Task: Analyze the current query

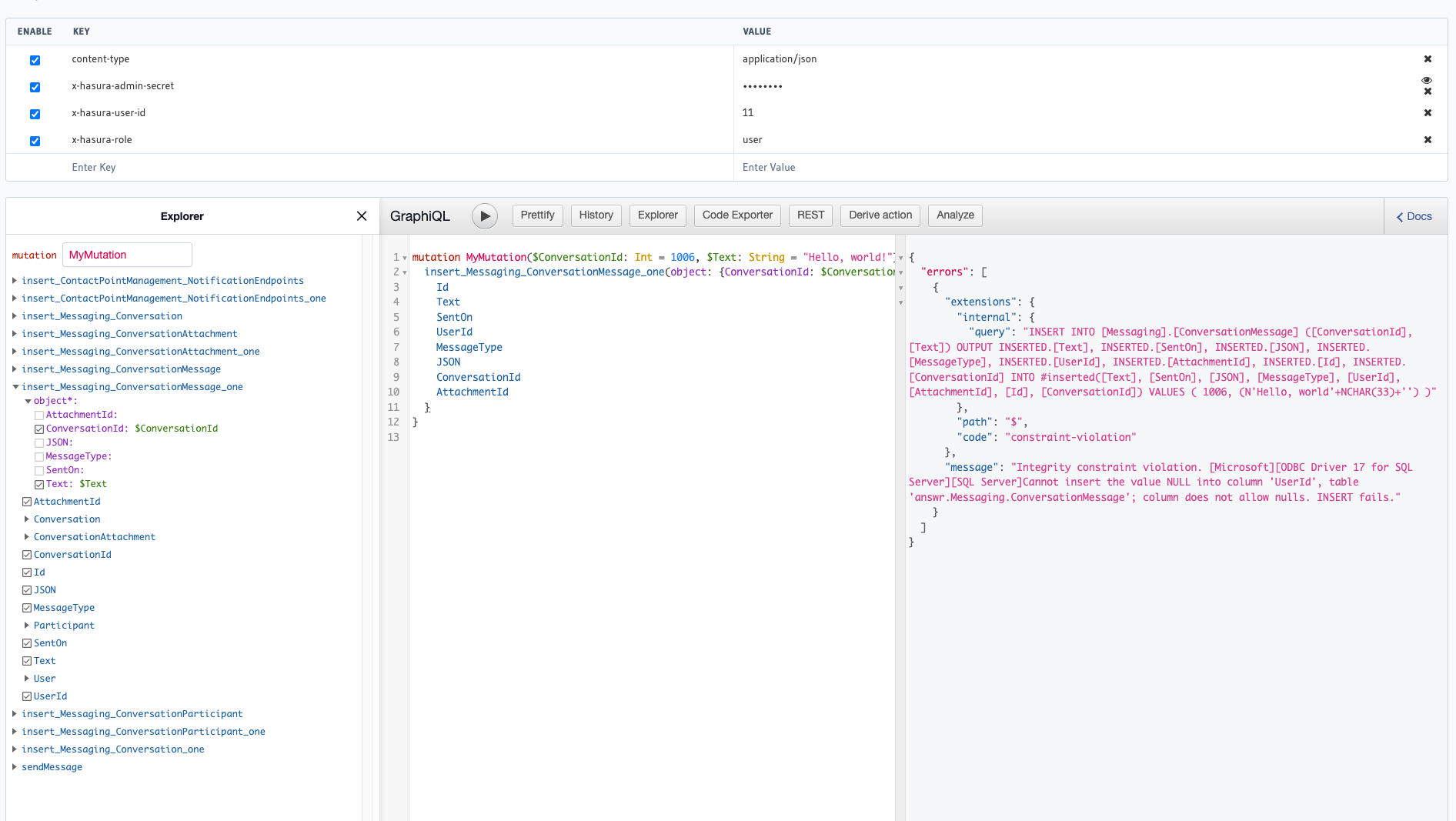Action: tap(955, 215)
